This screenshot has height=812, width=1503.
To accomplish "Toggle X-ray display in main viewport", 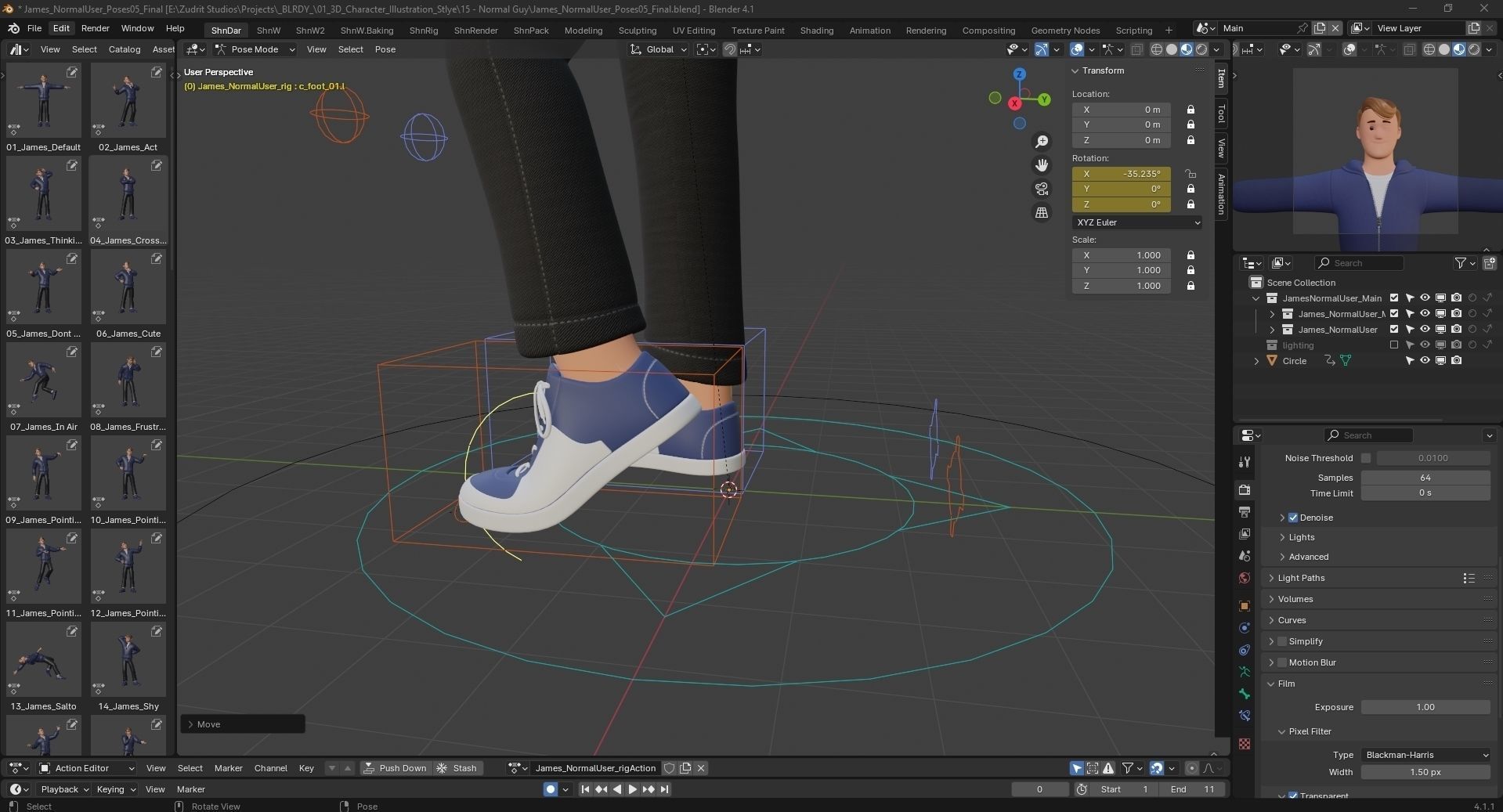I will pyautogui.click(x=1136, y=49).
